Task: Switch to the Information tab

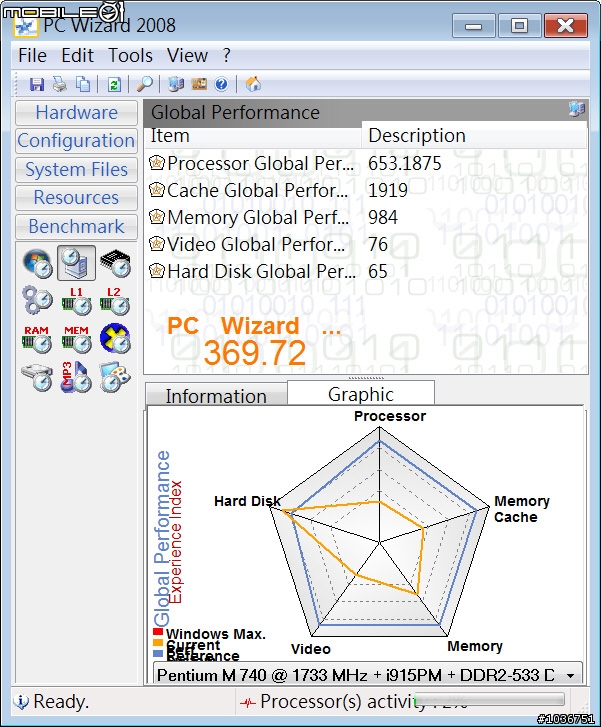Action: click(216, 395)
